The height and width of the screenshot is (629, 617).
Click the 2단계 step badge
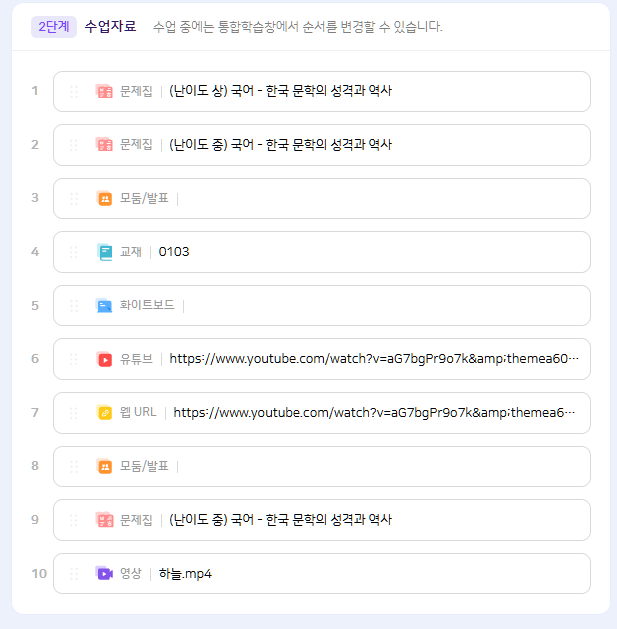tap(54, 26)
